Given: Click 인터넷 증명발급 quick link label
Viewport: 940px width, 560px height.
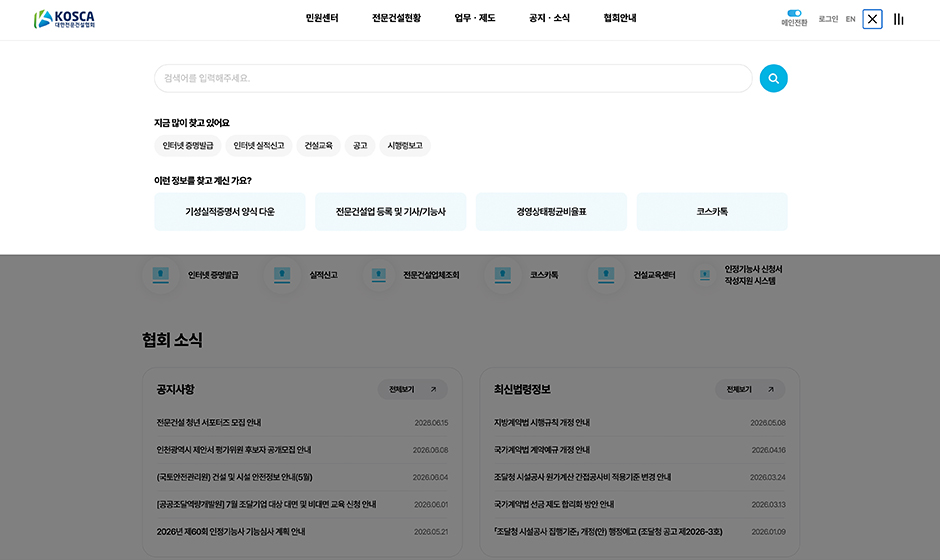Looking at the screenshot, I should (x=213, y=275).
